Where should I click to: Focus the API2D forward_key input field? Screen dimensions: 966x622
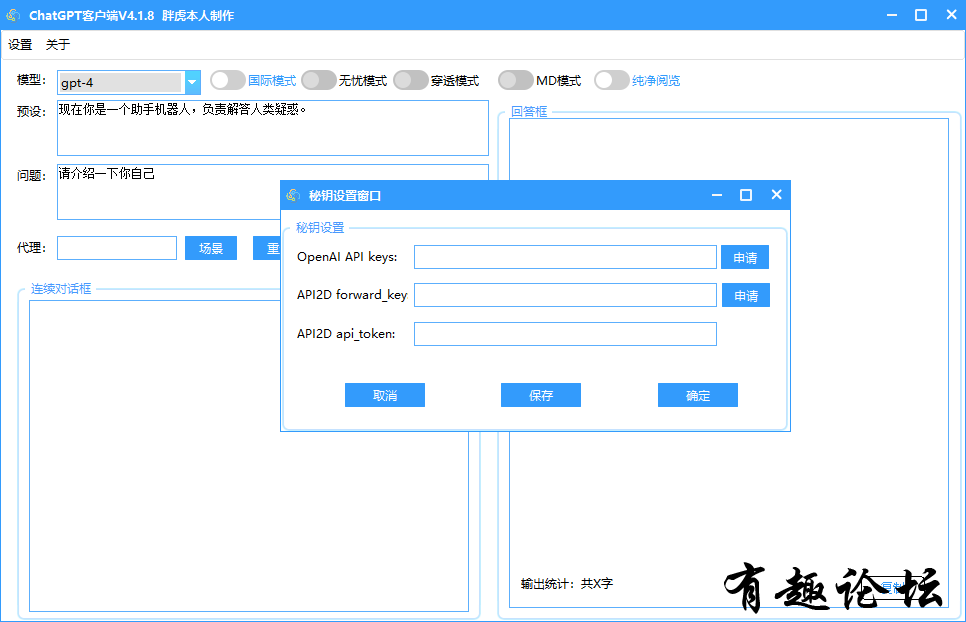coord(565,295)
